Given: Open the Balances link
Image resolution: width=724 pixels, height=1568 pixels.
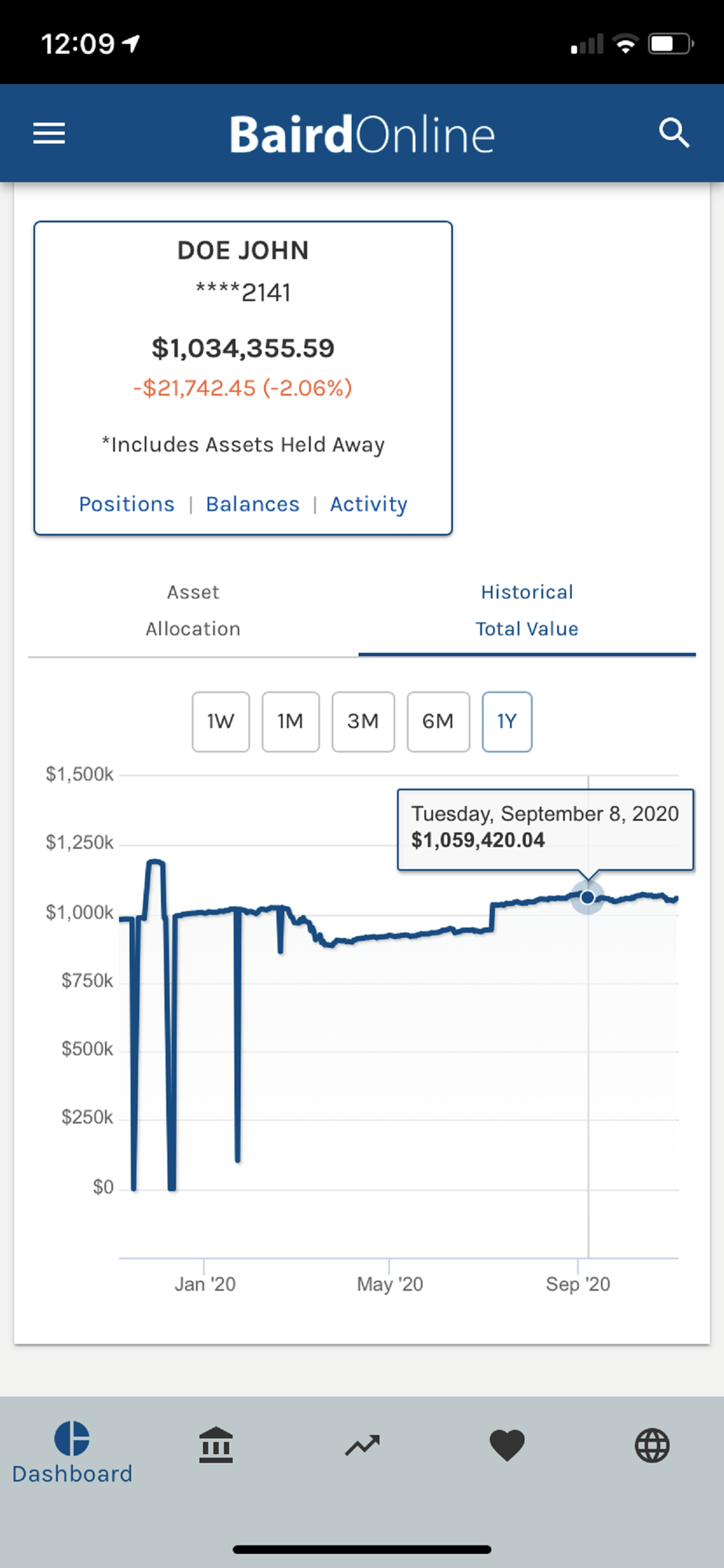Looking at the screenshot, I should tap(252, 504).
